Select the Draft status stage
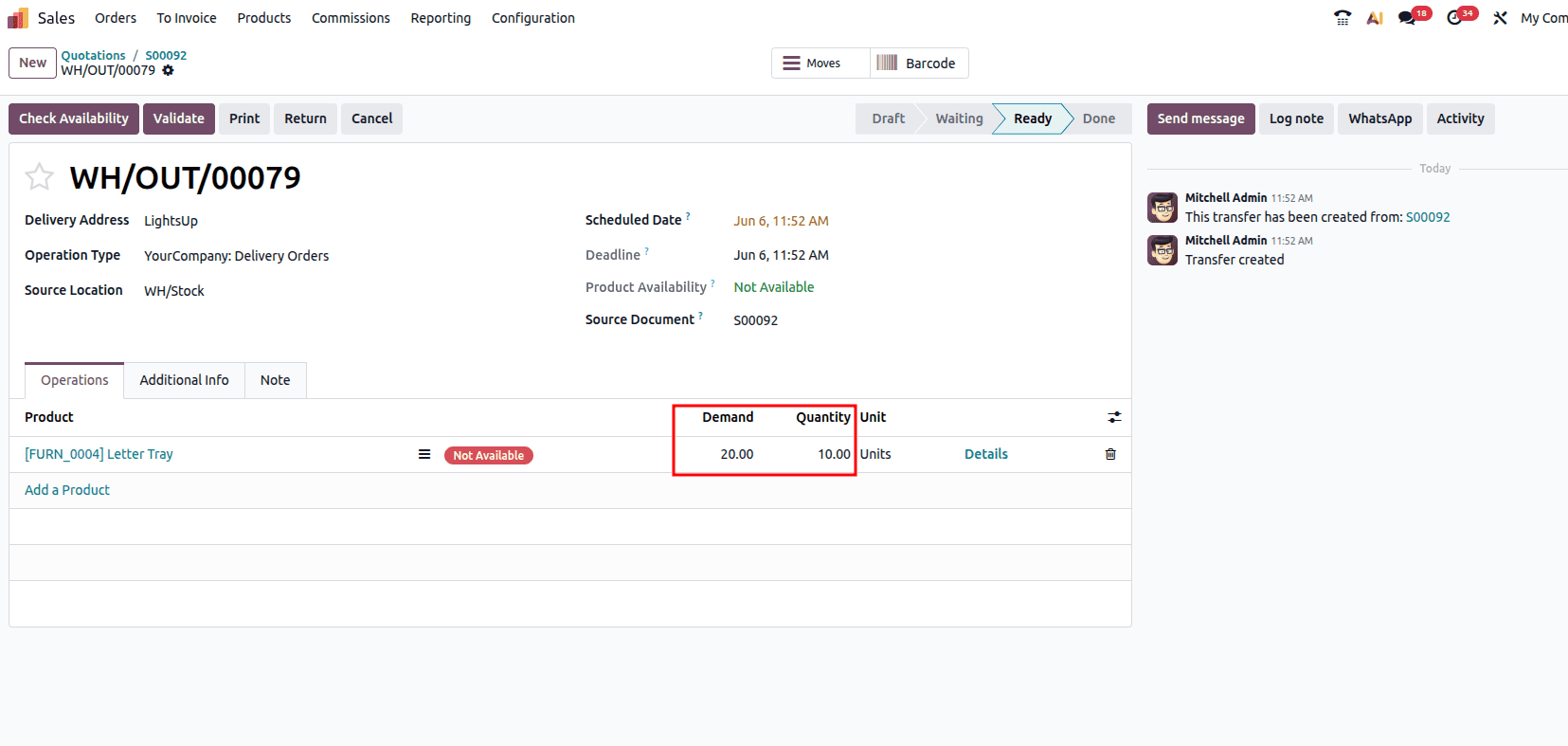 click(x=888, y=118)
